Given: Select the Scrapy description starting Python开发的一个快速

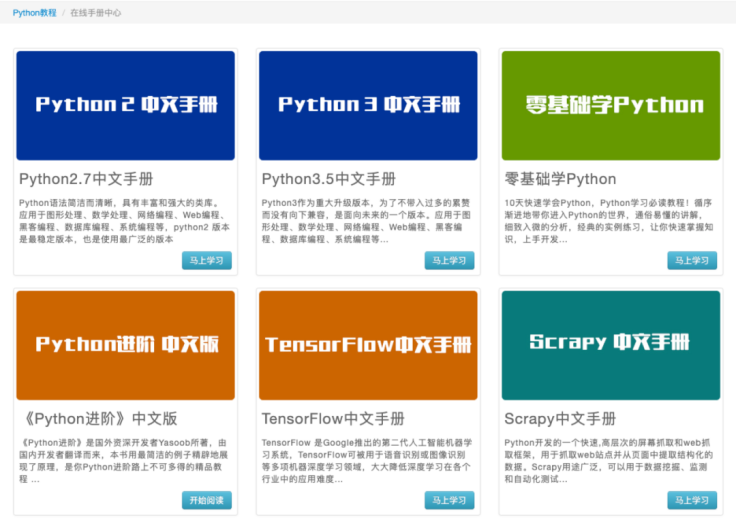Looking at the screenshot, I should point(609,461).
